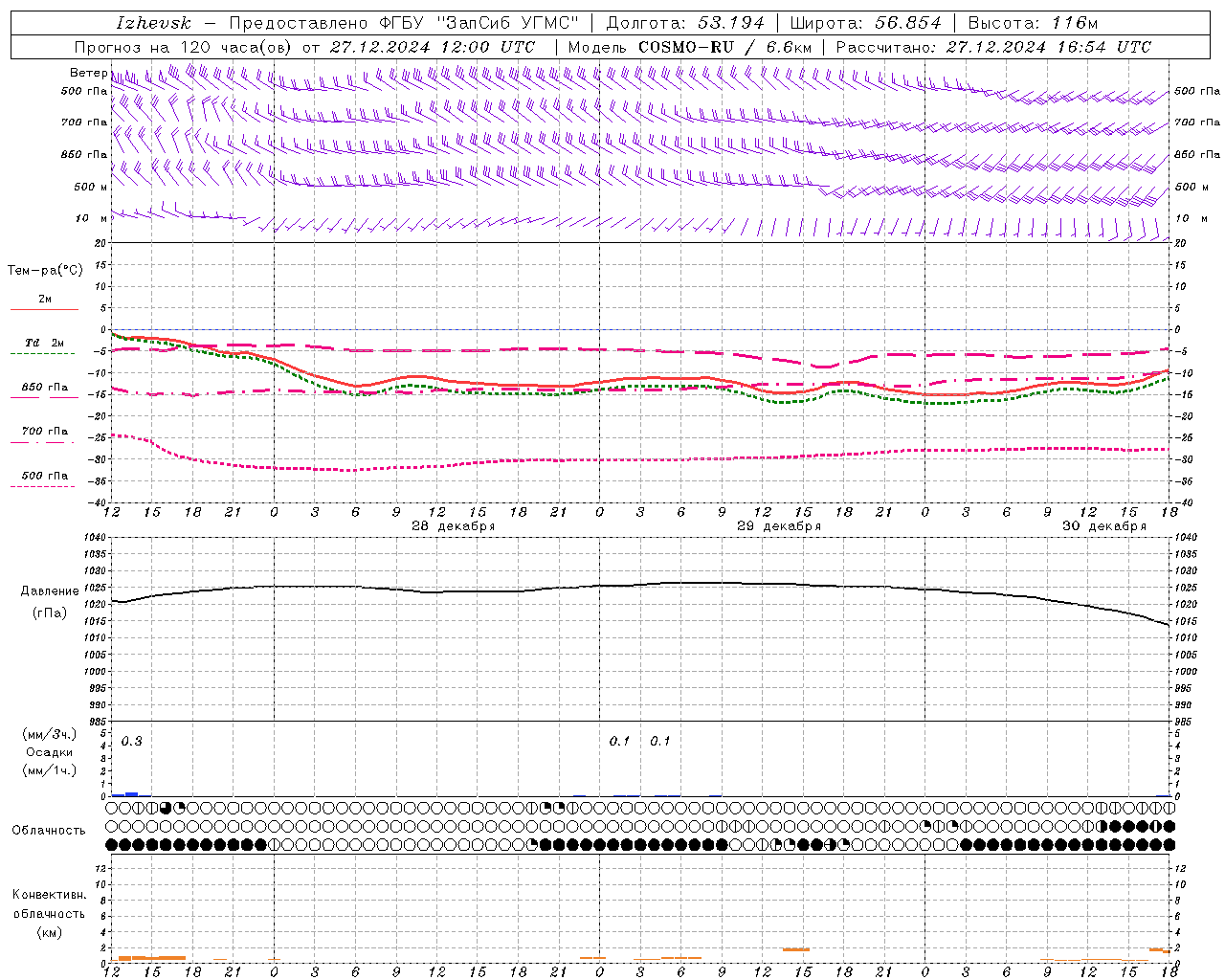Click the Izhevsk station title
This screenshot has height=980, width=1225.
click(x=153, y=23)
